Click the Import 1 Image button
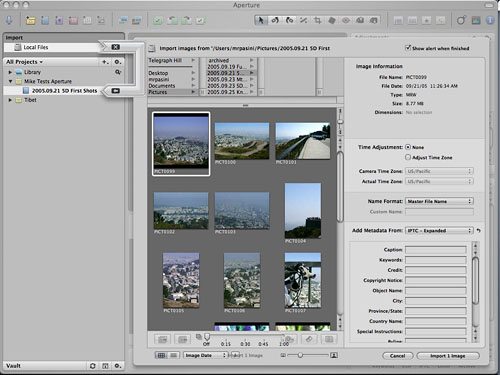The width and height of the screenshot is (500, 375). click(x=448, y=356)
